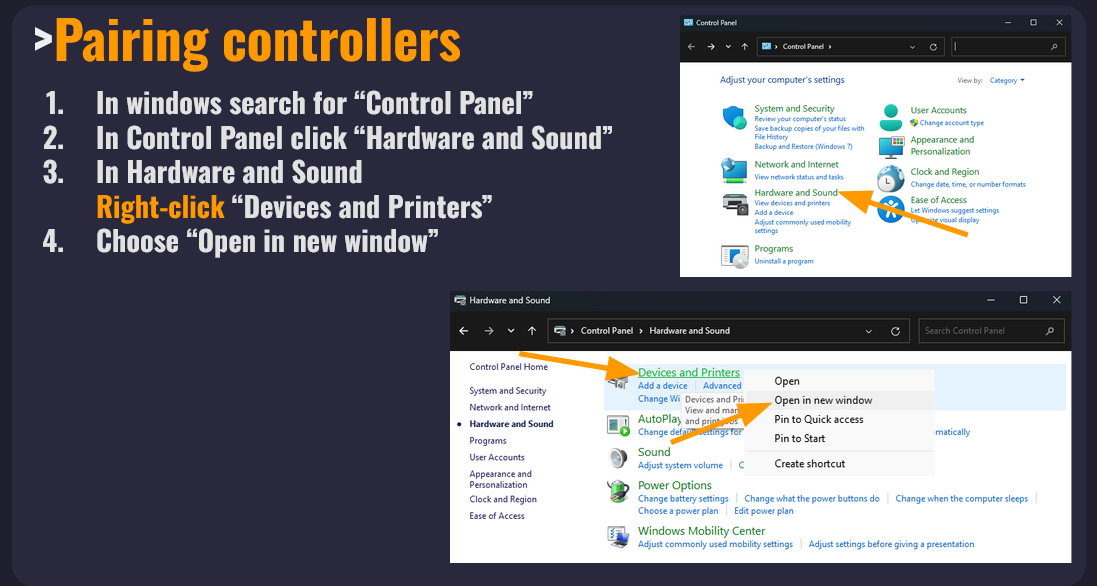Viewport: 1097px width, 586px height.
Task: Open Control Panel Home in the sidebar
Action: 509,366
